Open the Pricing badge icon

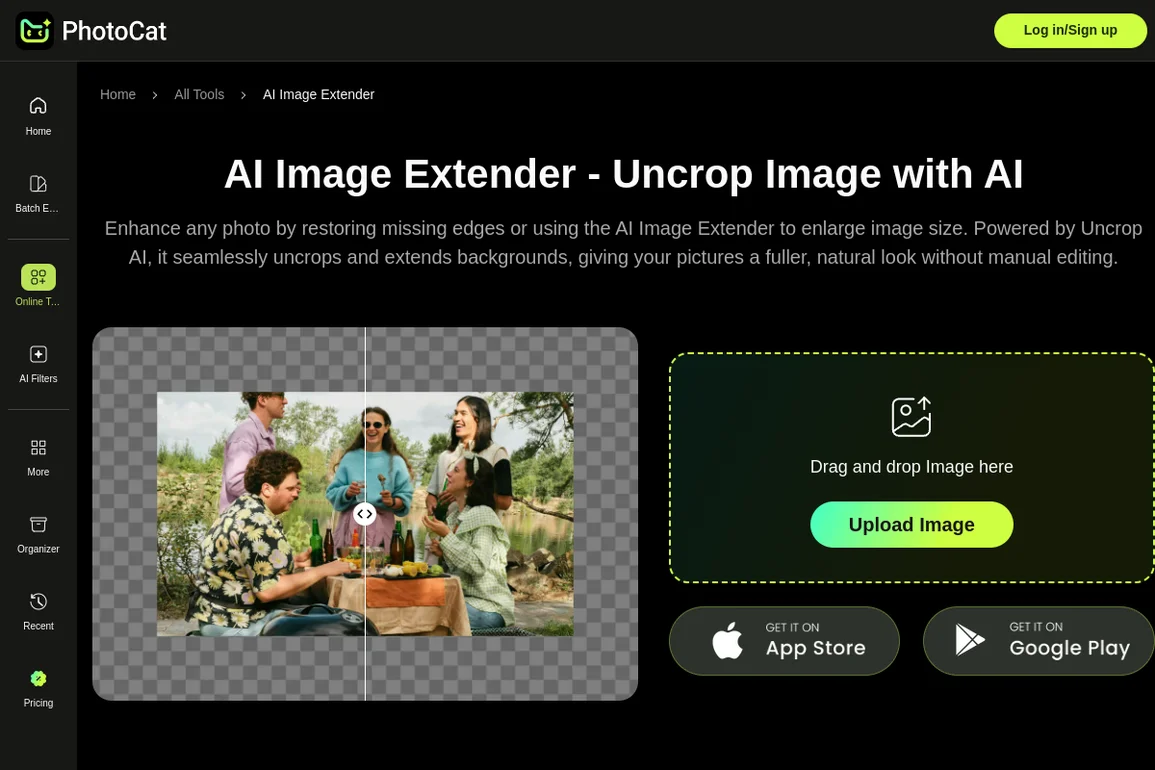tap(38, 679)
